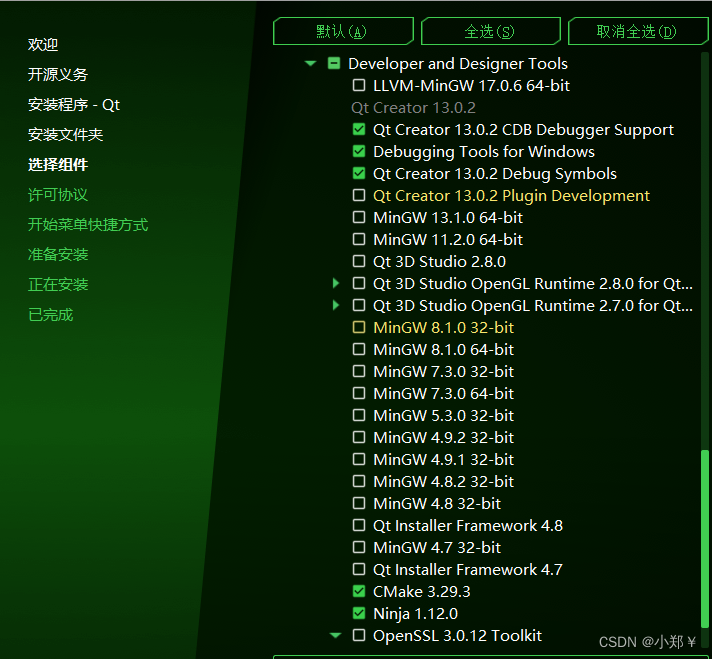Check the LLVM-MinGW 17.0.6 64-bit checkbox

pyautogui.click(x=359, y=85)
